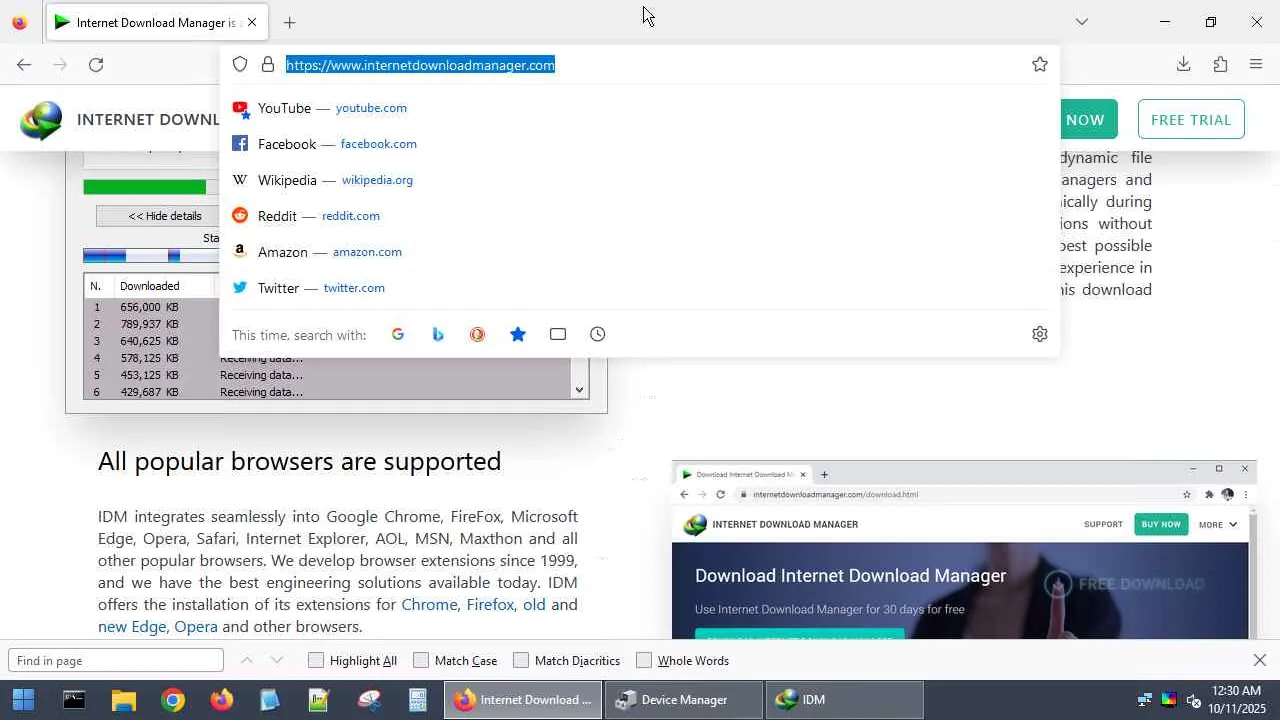Click the tracking protection shield icon
The image size is (1280, 720).
[240, 64]
